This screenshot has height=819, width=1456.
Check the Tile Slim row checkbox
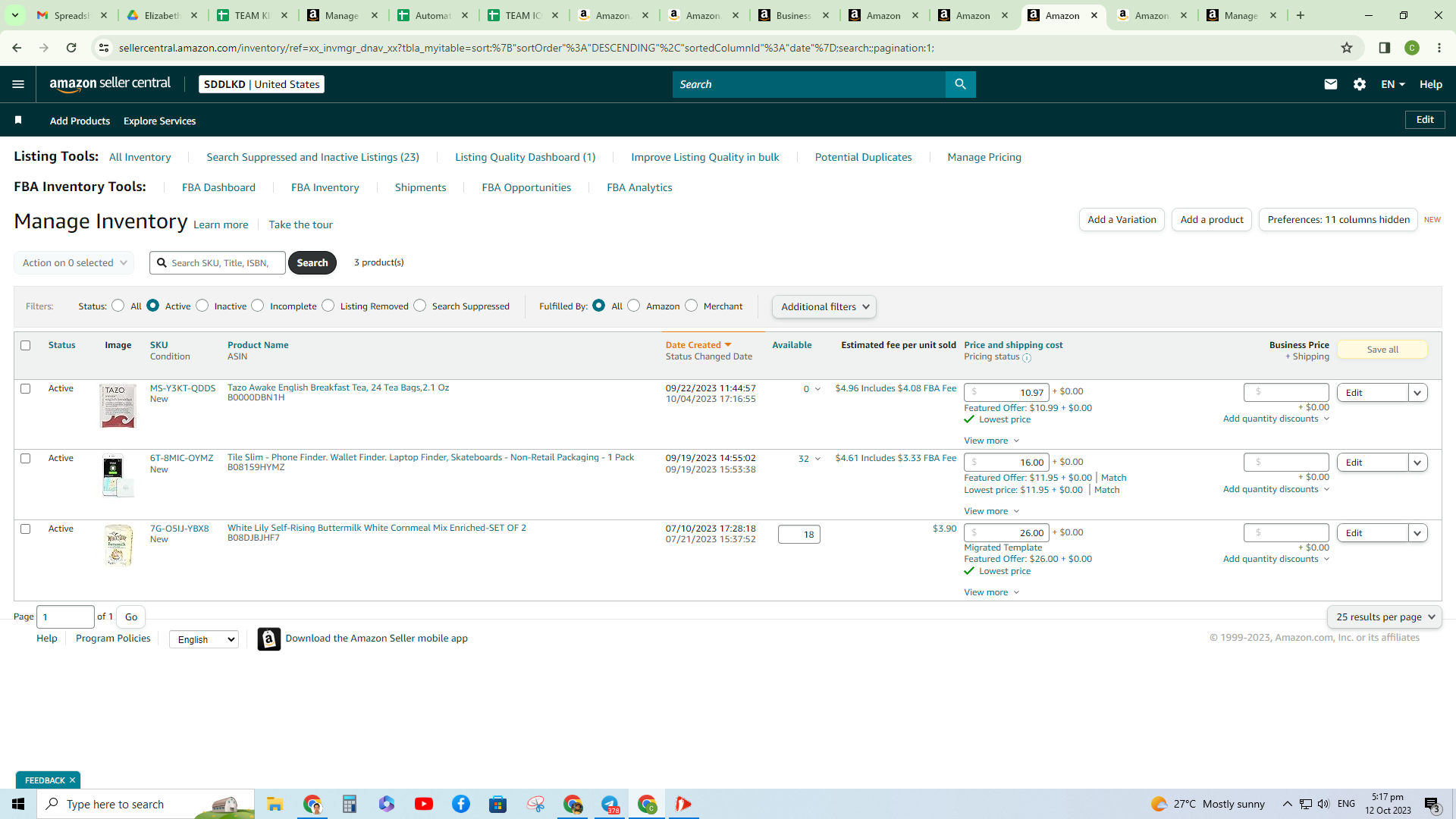[x=25, y=458]
